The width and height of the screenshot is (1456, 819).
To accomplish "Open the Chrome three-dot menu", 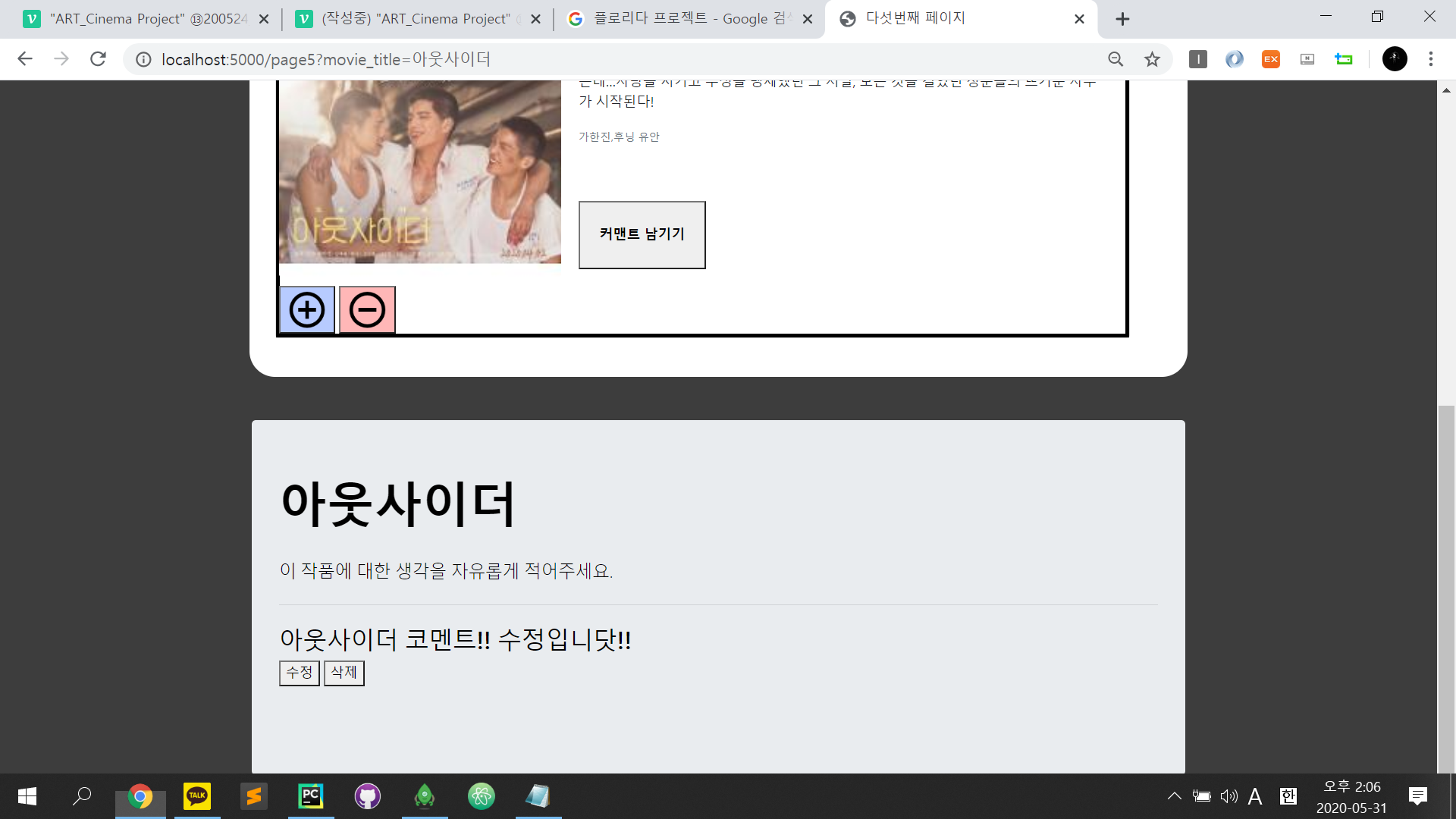I will [x=1430, y=59].
